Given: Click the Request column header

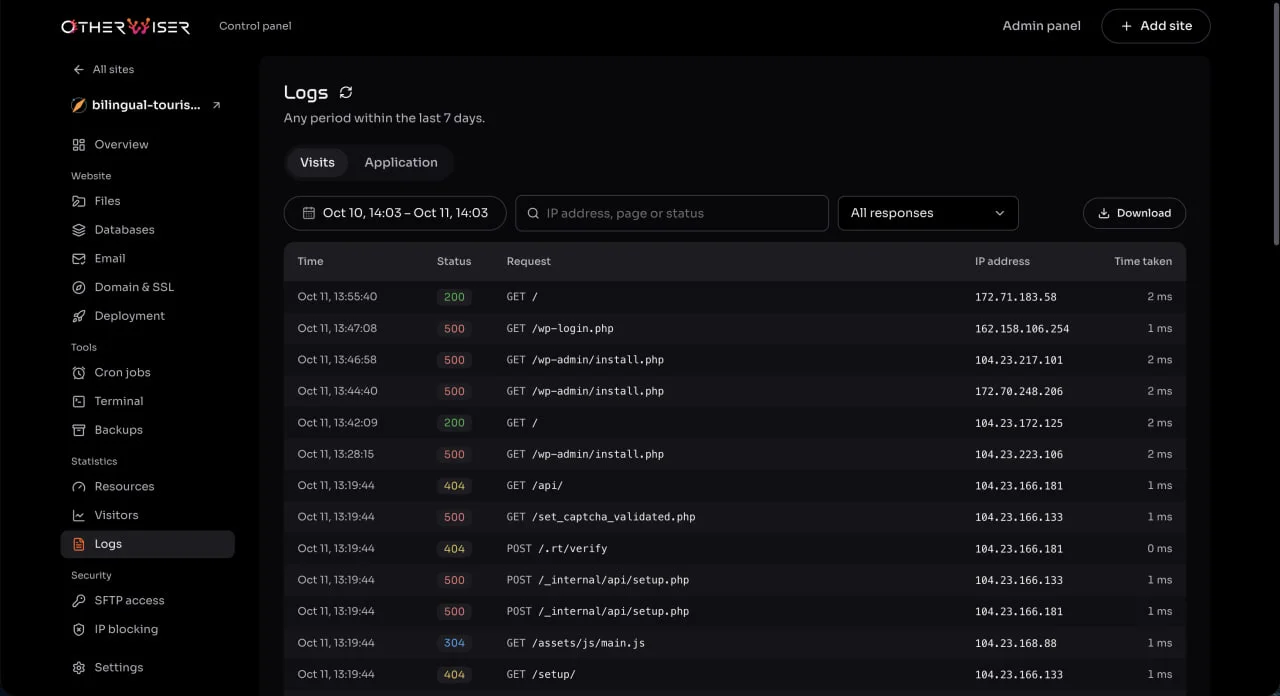Looking at the screenshot, I should pos(529,261).
